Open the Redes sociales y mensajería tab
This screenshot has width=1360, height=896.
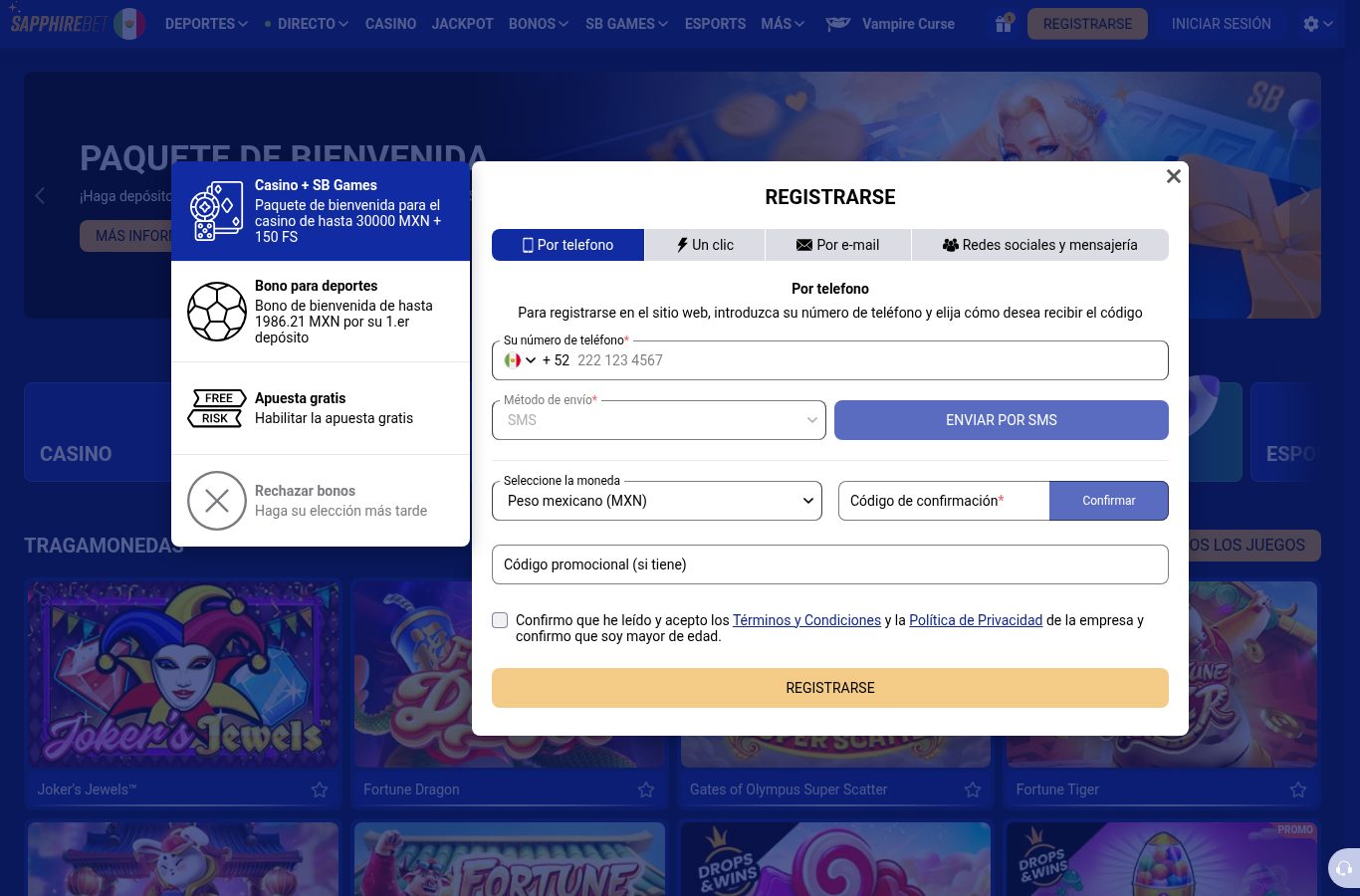pos(1040,245)
